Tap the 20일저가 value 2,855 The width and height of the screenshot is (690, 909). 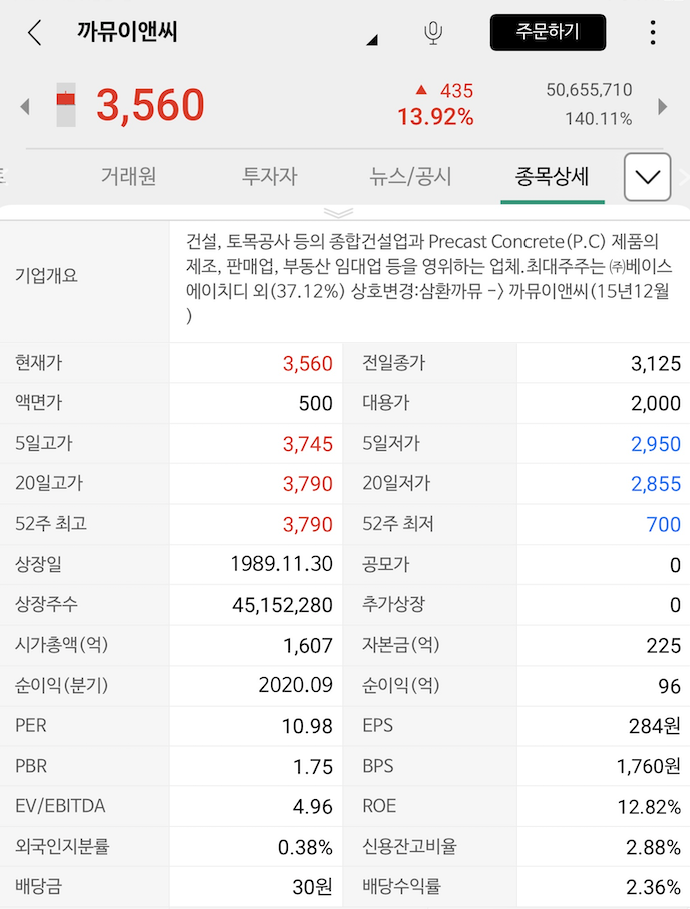(x=656, y=484)
